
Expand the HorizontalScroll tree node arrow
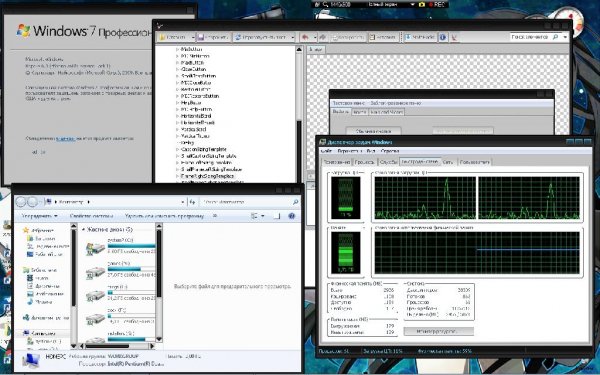(177, 116)
